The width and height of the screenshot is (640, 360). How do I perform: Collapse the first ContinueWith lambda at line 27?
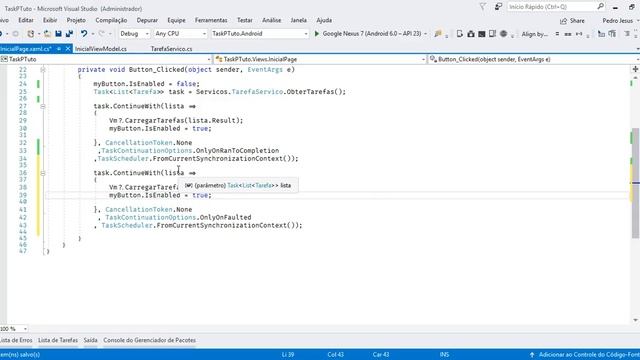click(42, 106)
